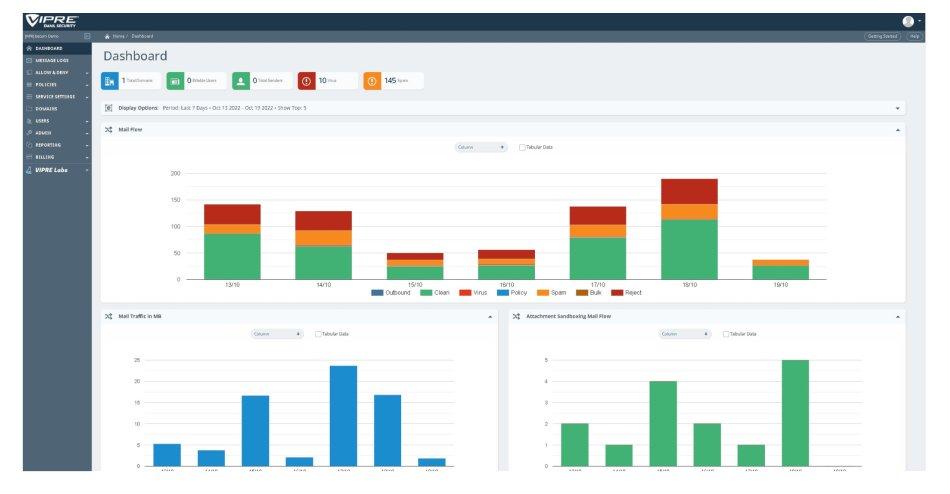Click the blue Total Domains card icon
Image resolution: width=950 pixels, height=494 pixels.
(x=110, y=81)
